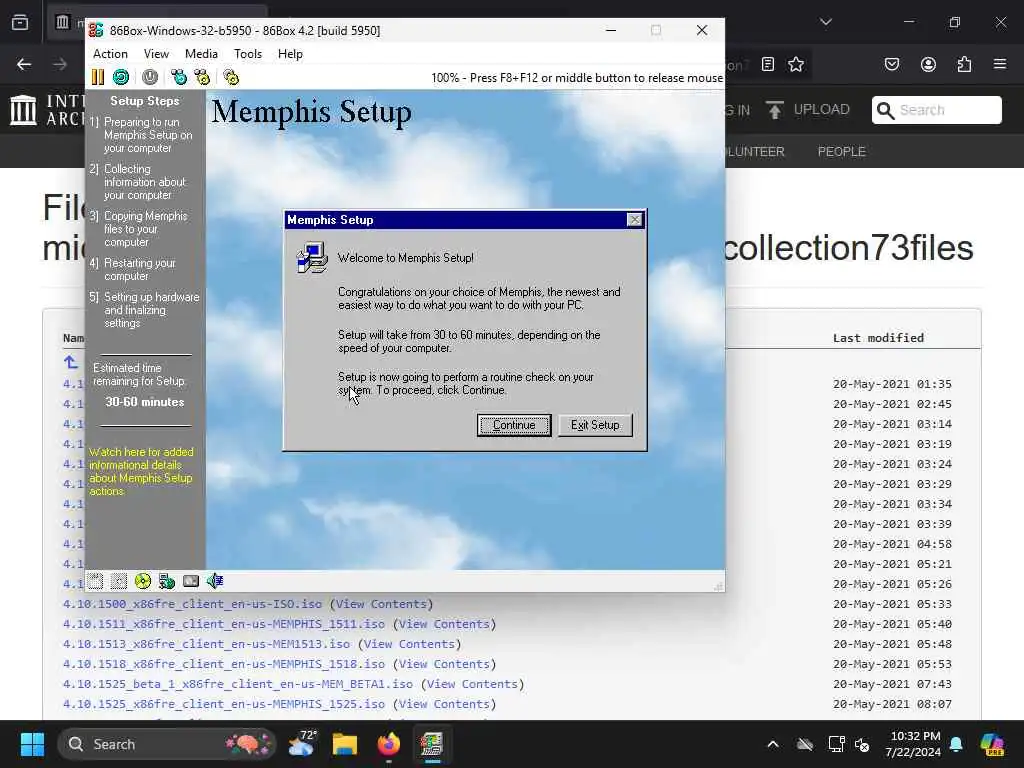View Contents of MEMPHIS_1511.iso

[444, 624]
